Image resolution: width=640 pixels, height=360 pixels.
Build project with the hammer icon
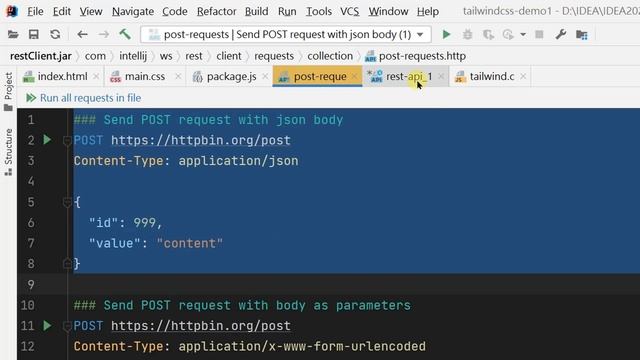125,34
